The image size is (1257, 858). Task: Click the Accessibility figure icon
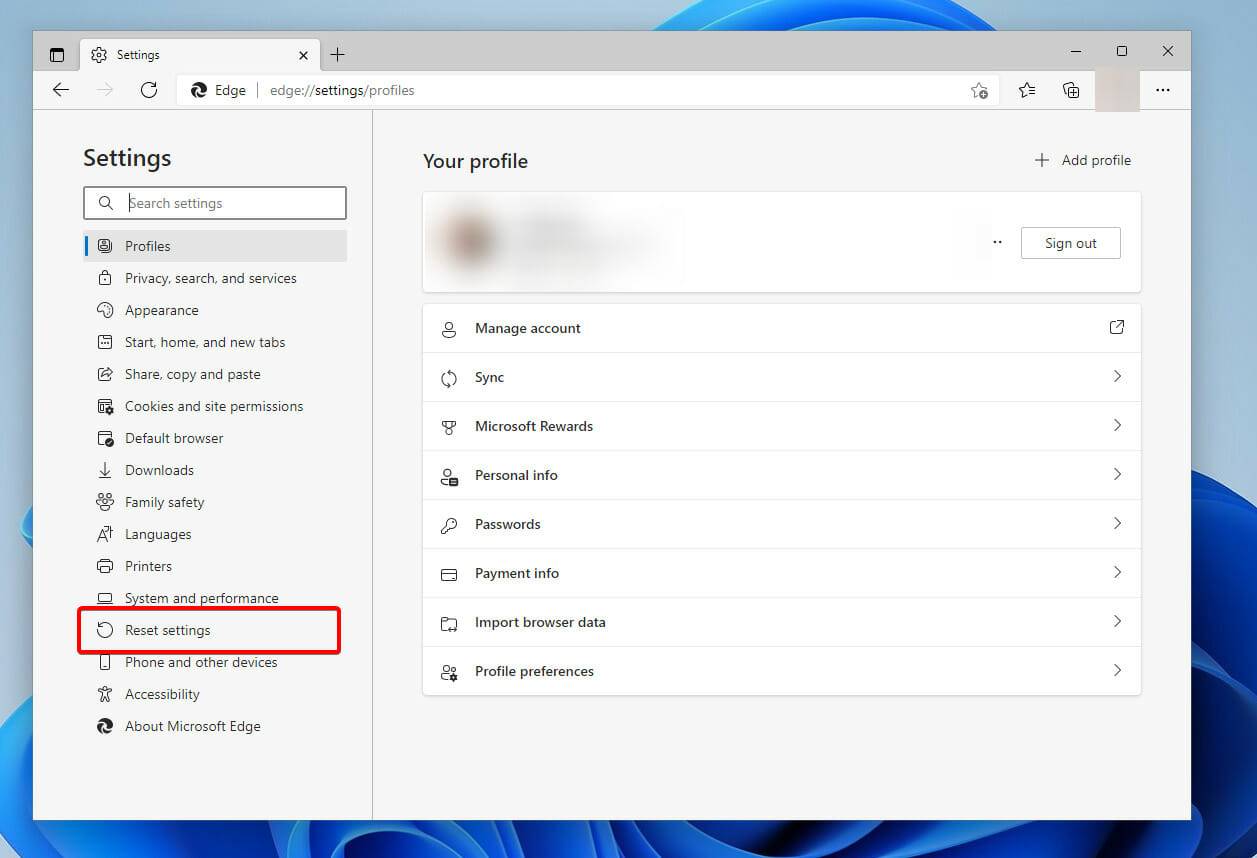pos(105,694)
